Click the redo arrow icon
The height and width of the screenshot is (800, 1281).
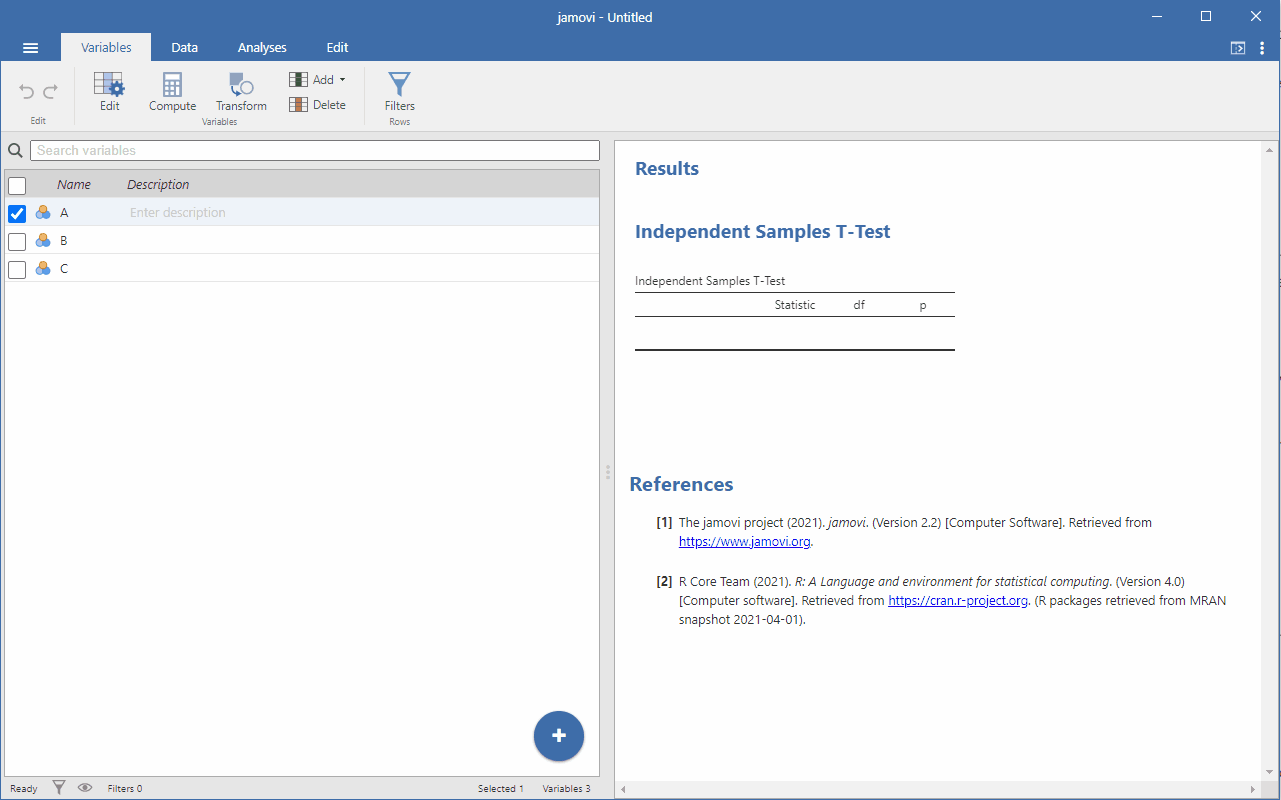(50, 92)
